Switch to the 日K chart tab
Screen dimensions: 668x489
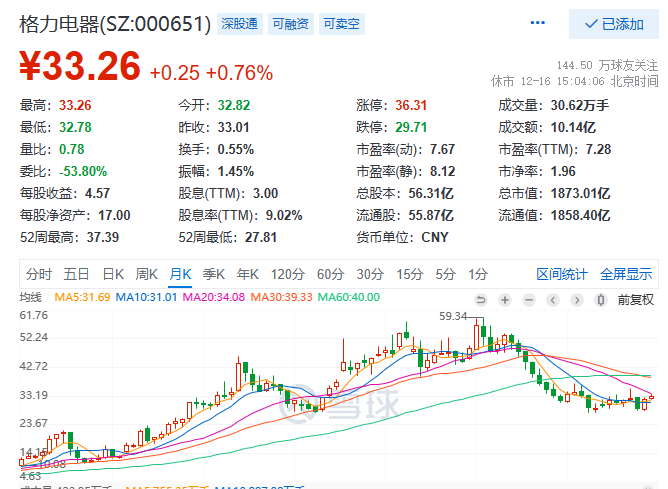point(113,274)
